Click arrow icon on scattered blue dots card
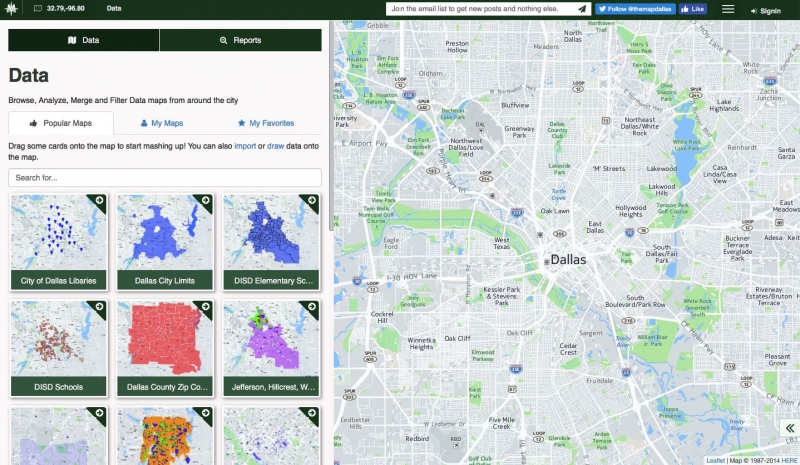The image size is (800, 465). 312,412
